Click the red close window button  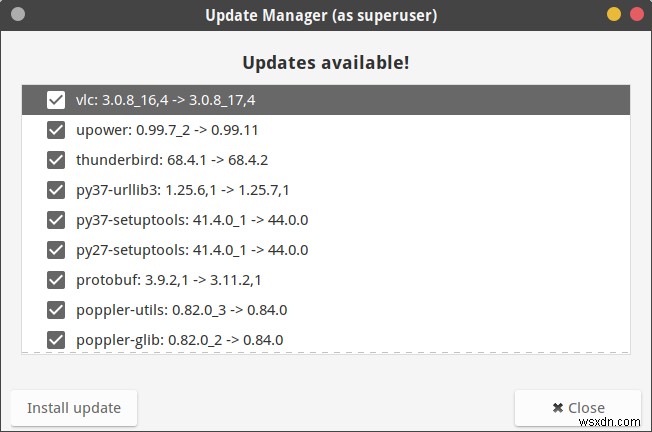point(637,14)
